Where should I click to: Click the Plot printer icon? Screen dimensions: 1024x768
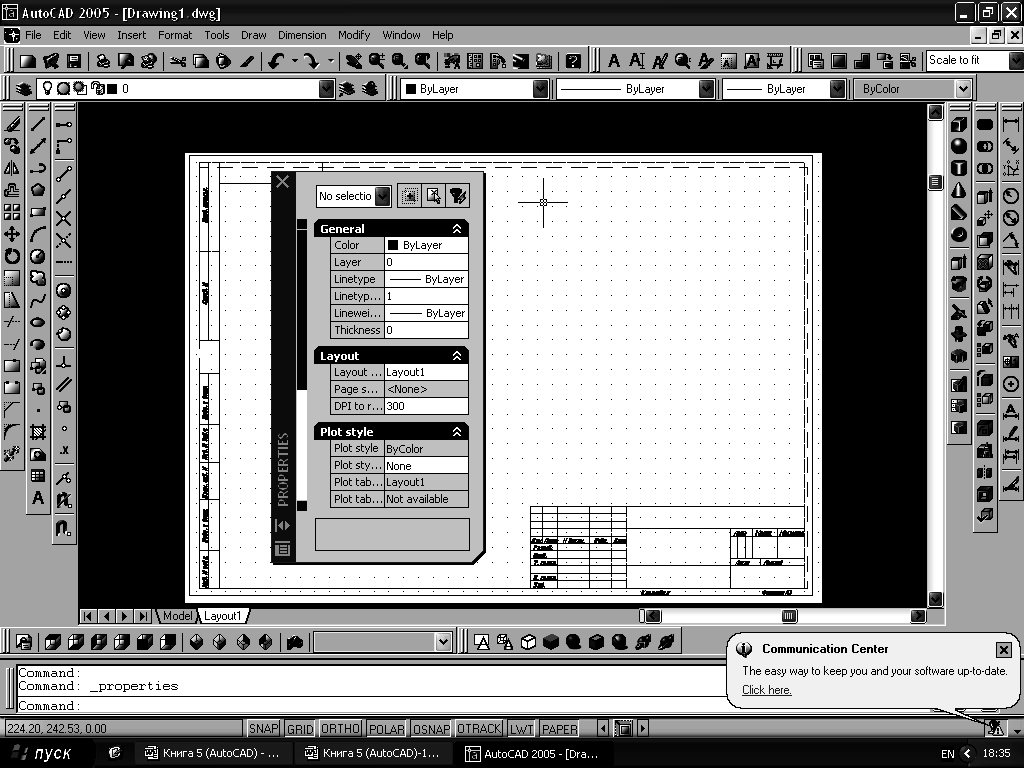(x=103, y=61)
